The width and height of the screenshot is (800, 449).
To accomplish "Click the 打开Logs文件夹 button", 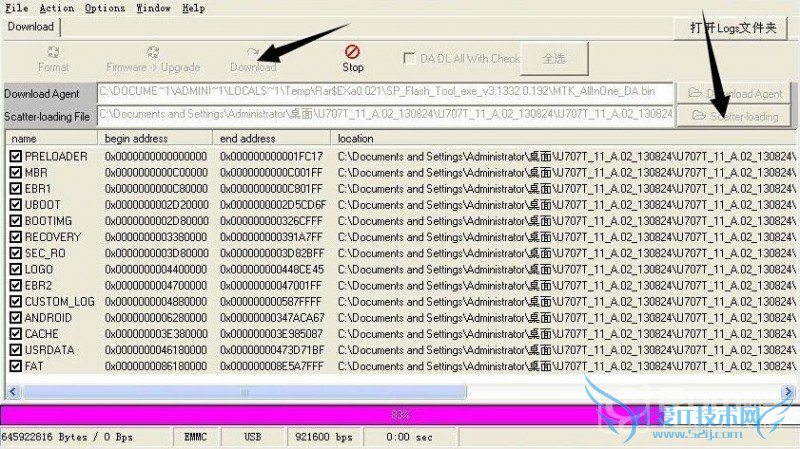I will point(732,28).
